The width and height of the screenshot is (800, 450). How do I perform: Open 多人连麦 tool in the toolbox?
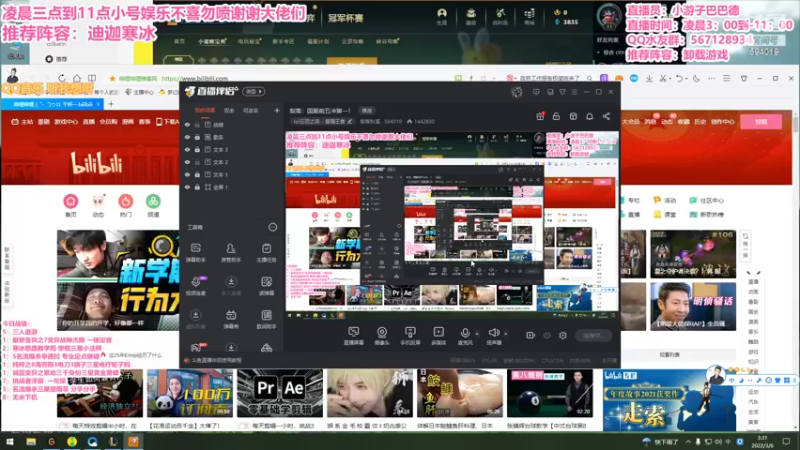(x=231, y=286)
